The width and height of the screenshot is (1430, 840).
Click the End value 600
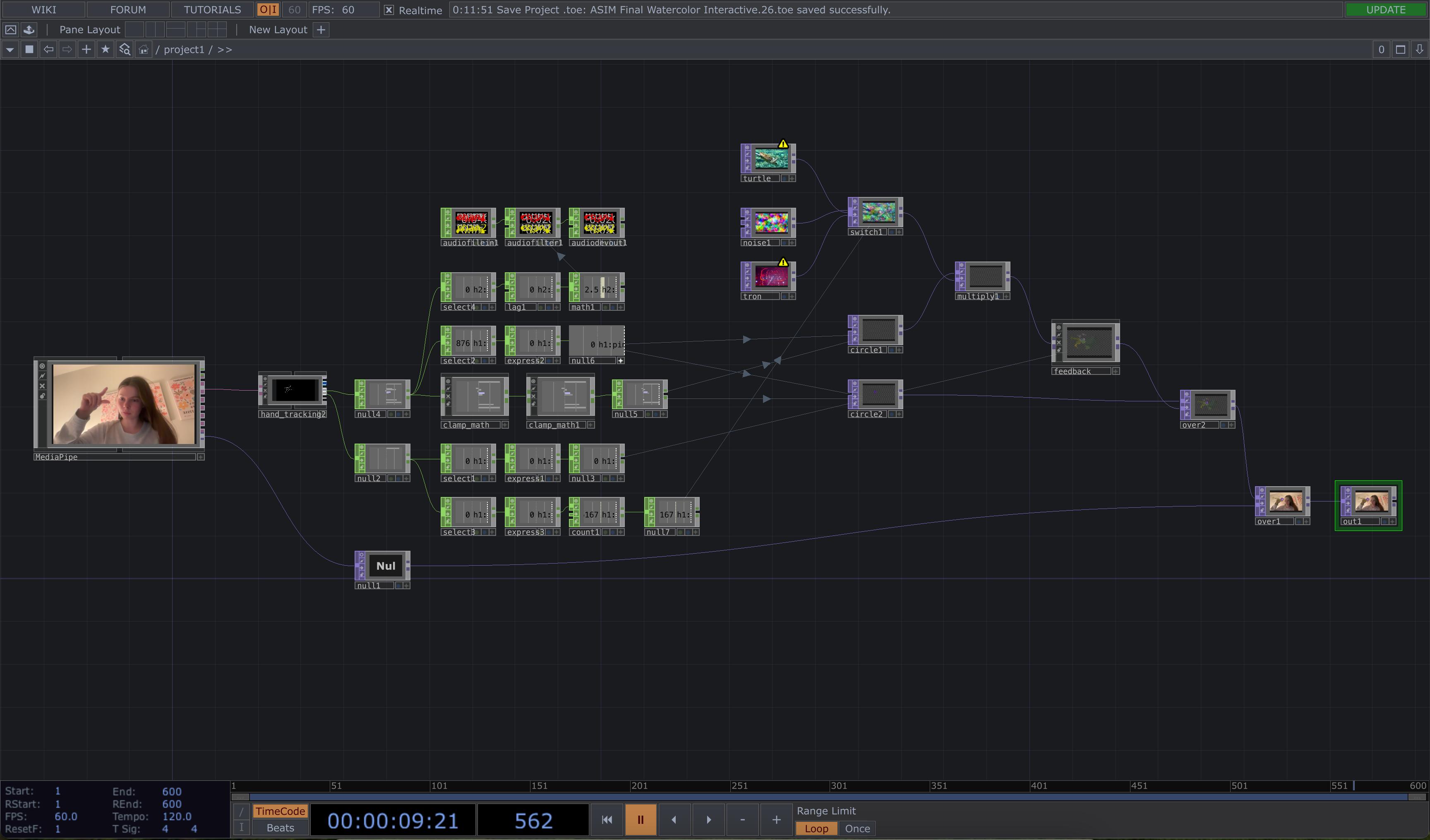[x=172, y=791]
